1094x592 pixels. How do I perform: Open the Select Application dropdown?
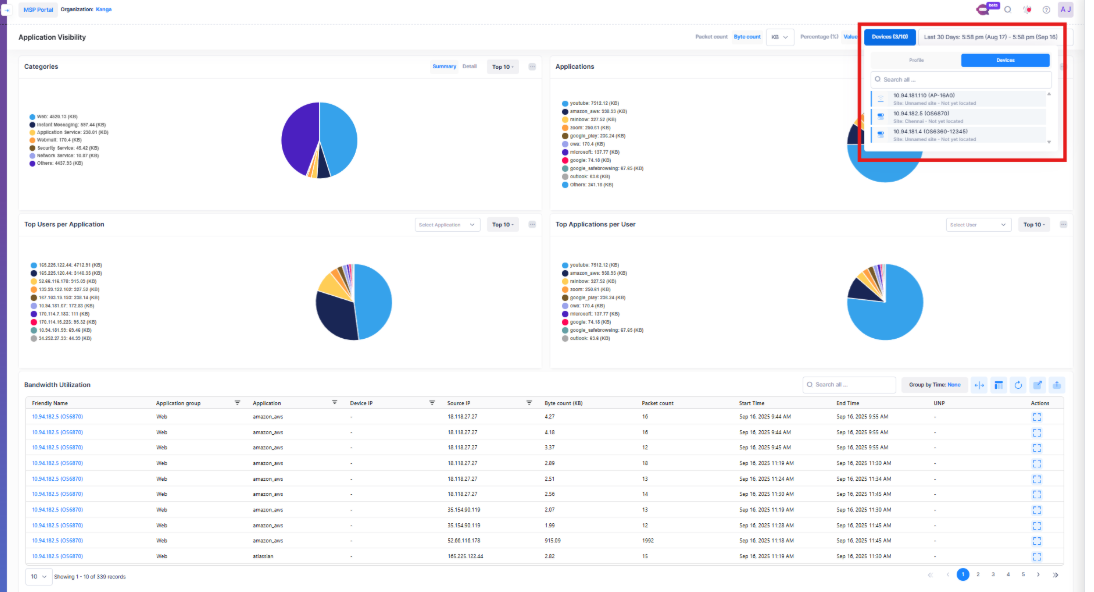coord(447,224)
